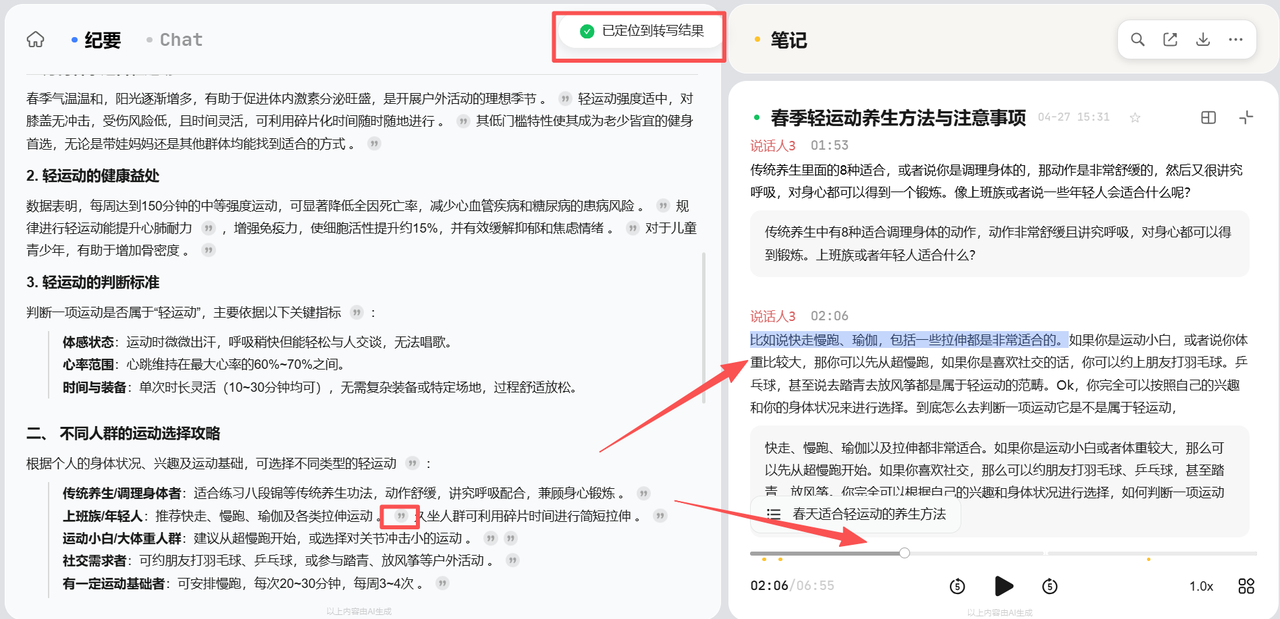1280x619 pixels.
Task: Click heading 3. 轻运动的判断标准
Action: [x=93, y=282]
